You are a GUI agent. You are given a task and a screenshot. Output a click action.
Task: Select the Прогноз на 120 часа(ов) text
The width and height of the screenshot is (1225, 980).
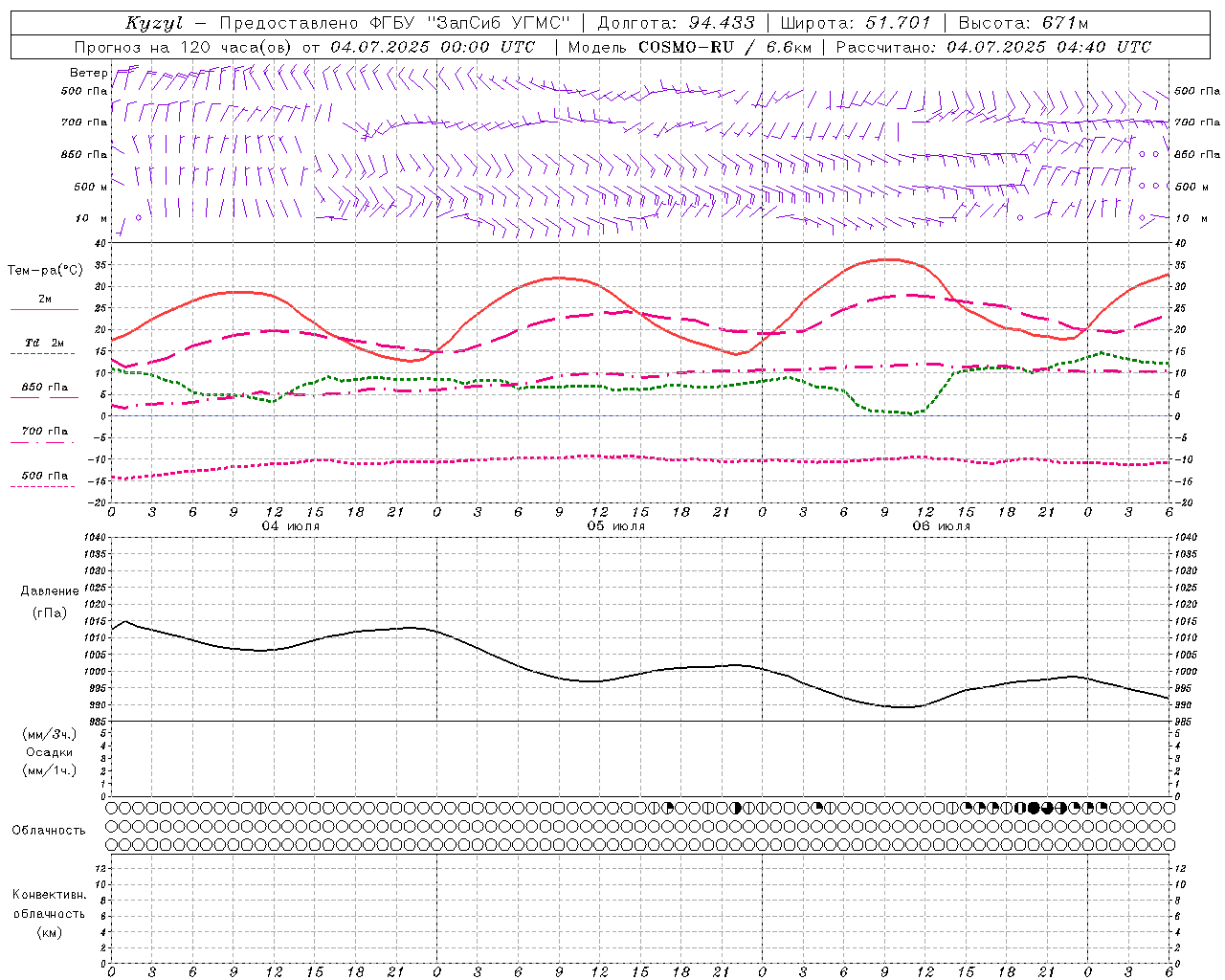(x=184, y=47)
